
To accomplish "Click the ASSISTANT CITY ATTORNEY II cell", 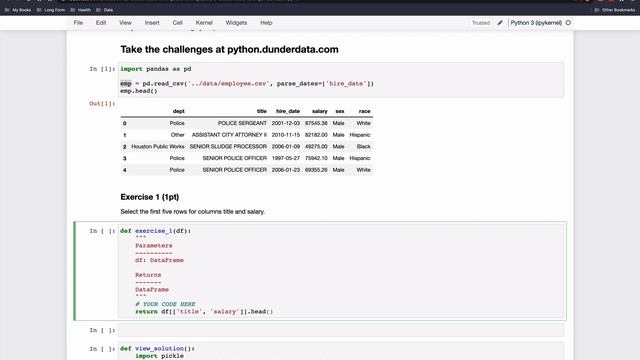I will coord(229,135).
